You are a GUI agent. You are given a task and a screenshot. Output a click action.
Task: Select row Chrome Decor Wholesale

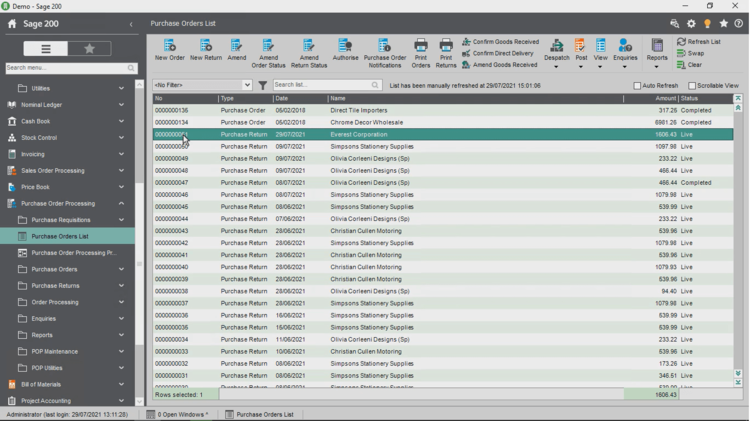tap(443, 122)
